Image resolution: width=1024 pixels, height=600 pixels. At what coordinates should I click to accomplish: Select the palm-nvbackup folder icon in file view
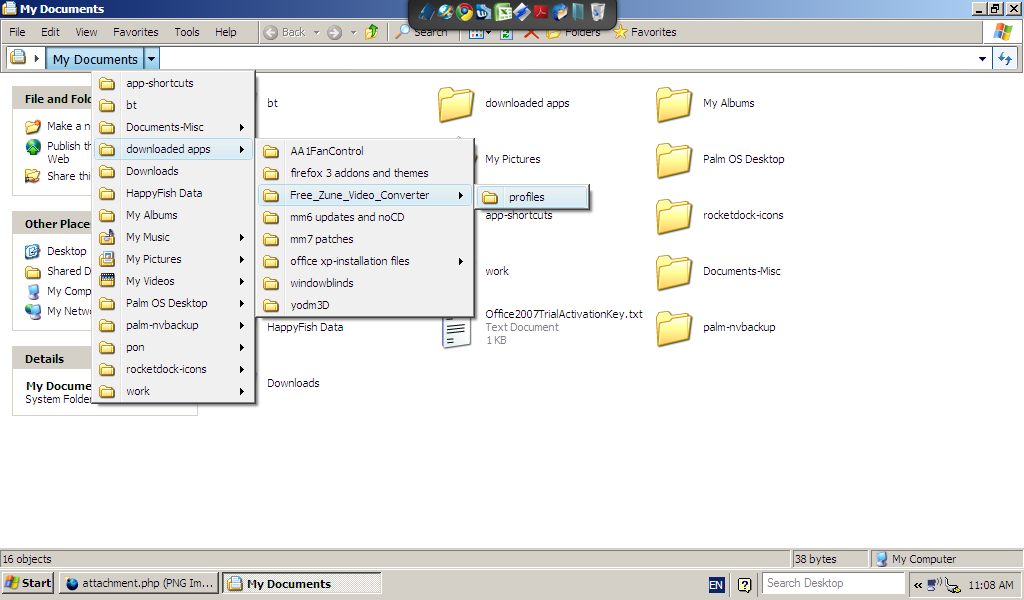tap(674, 328)
